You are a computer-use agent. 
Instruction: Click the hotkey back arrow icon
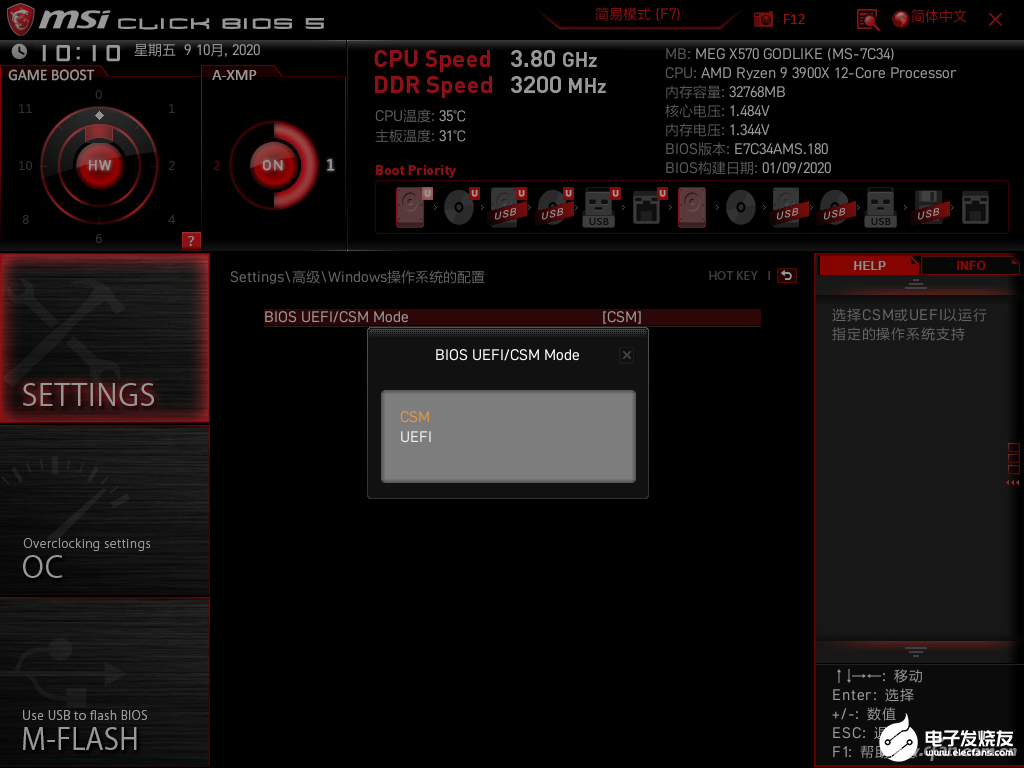(787, 276)
